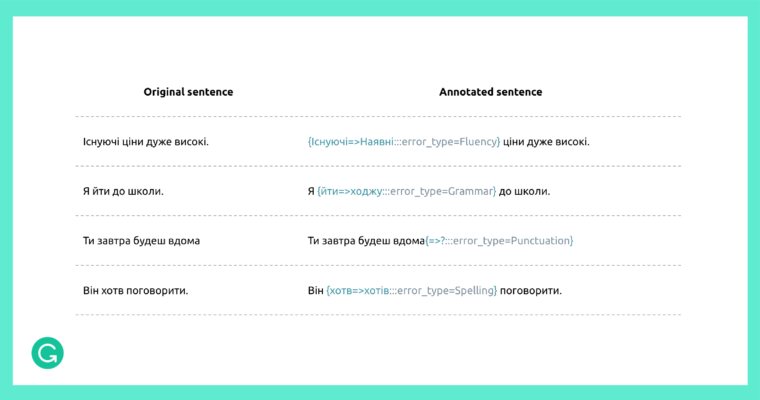Click "йти" in the Original sentence column
The width and height of the screenshot is (760, 400).
point(104,191)
